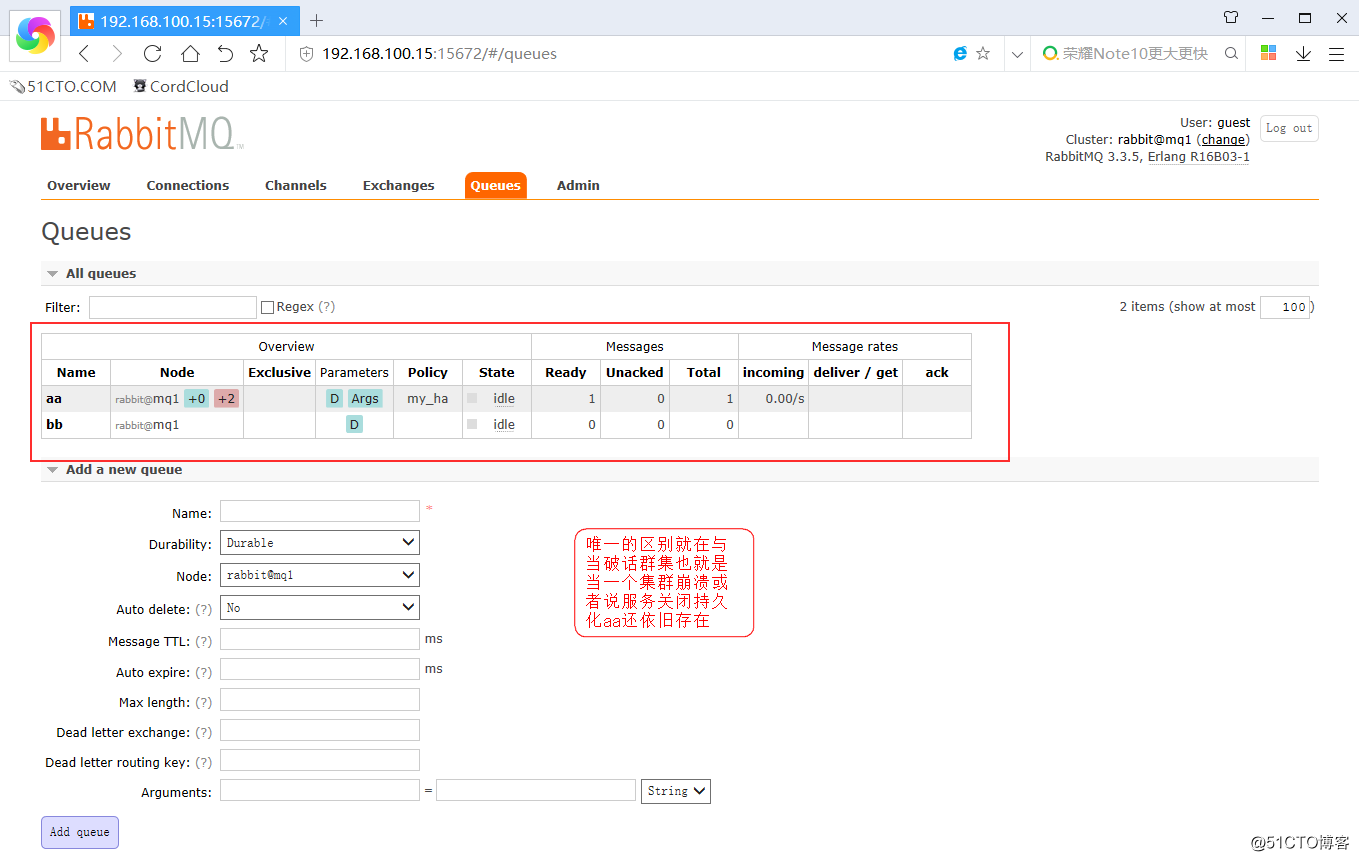Go back with the browser back arrow
This screenshot has height=861, width=1359.
84,54
